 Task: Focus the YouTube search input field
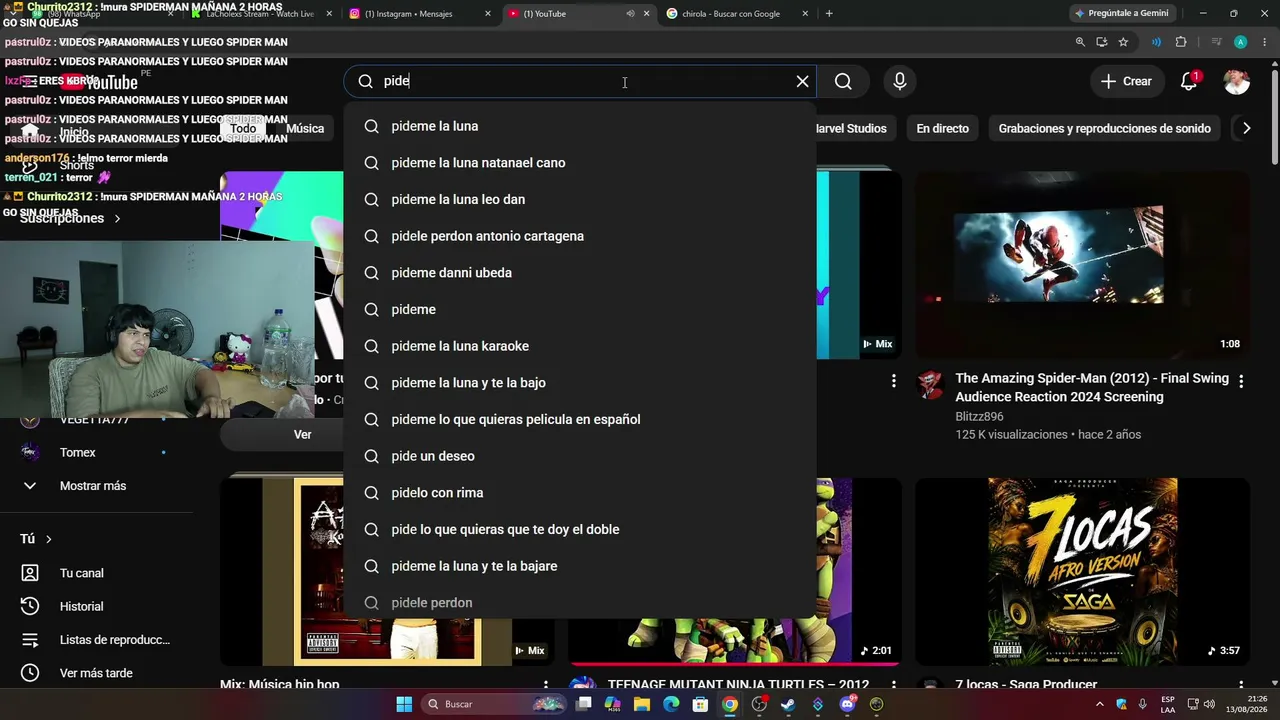tap(580, 81)
